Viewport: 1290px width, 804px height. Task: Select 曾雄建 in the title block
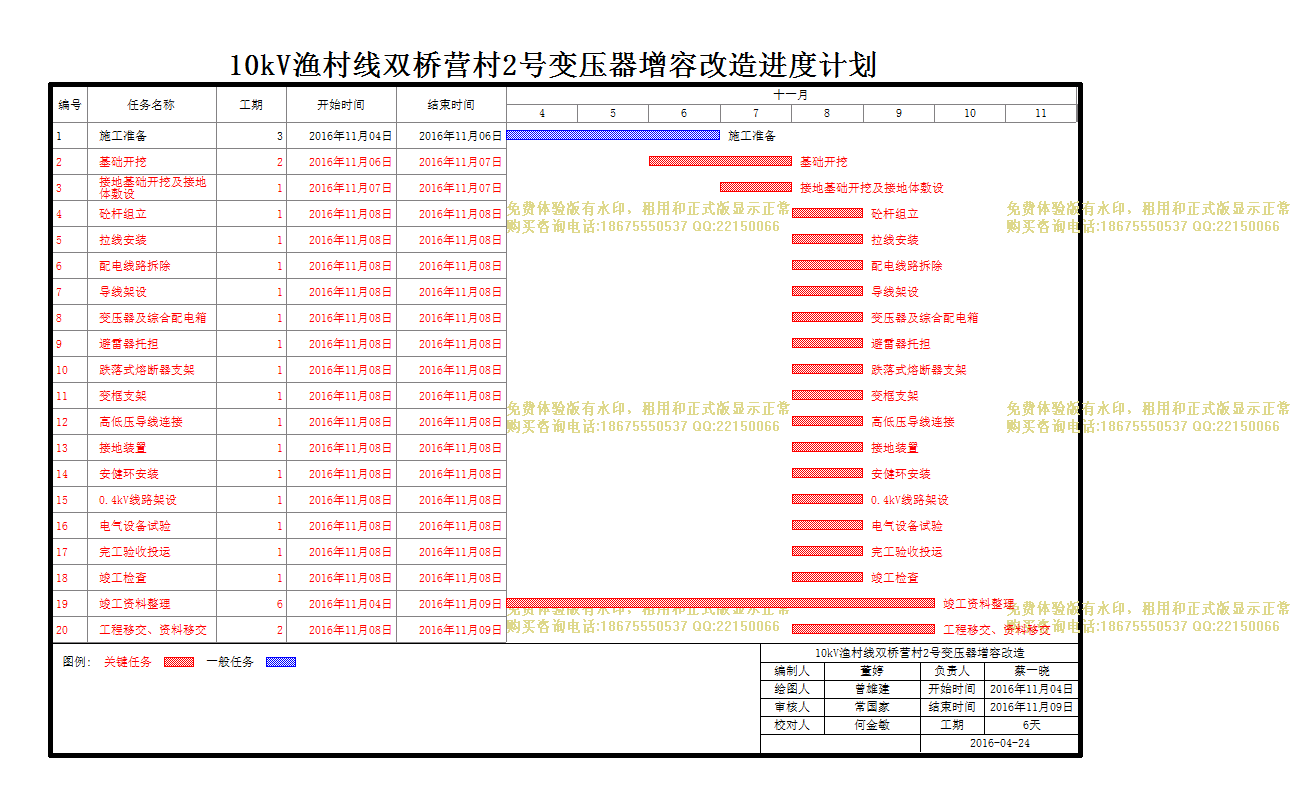point(872,689)
